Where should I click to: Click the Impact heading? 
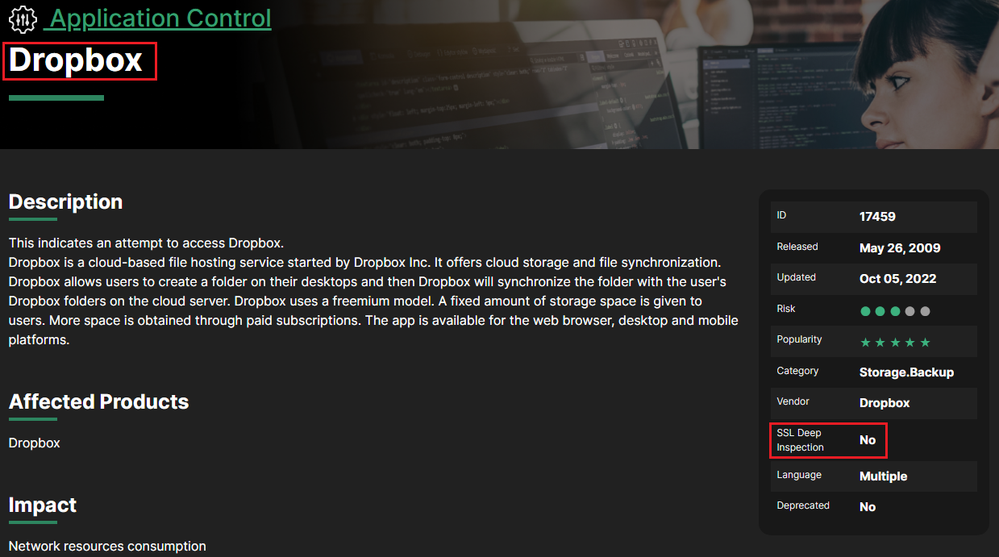tap(43, 505)
